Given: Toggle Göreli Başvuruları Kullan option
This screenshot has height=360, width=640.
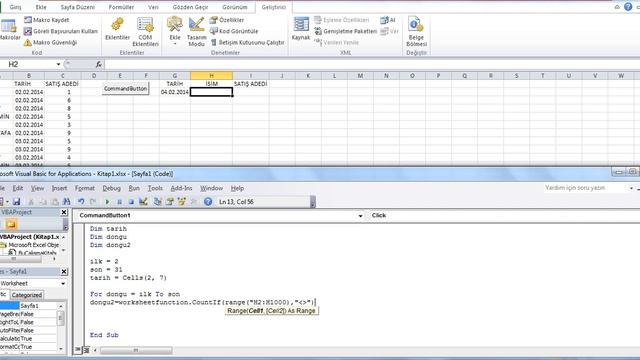Looking at the screenshot, I should point(61,31).
